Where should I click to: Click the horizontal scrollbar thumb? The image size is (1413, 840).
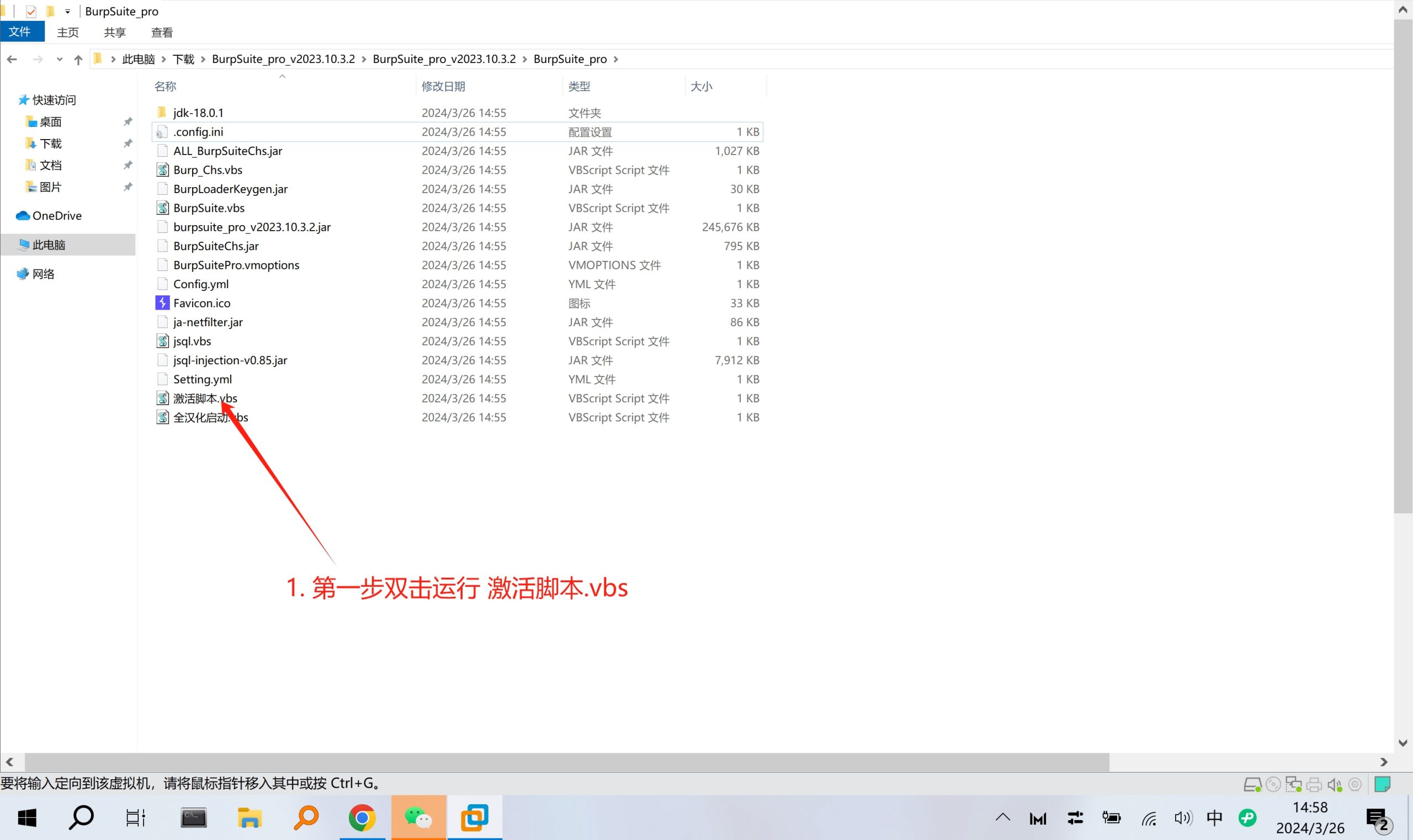tap(567, 762)
